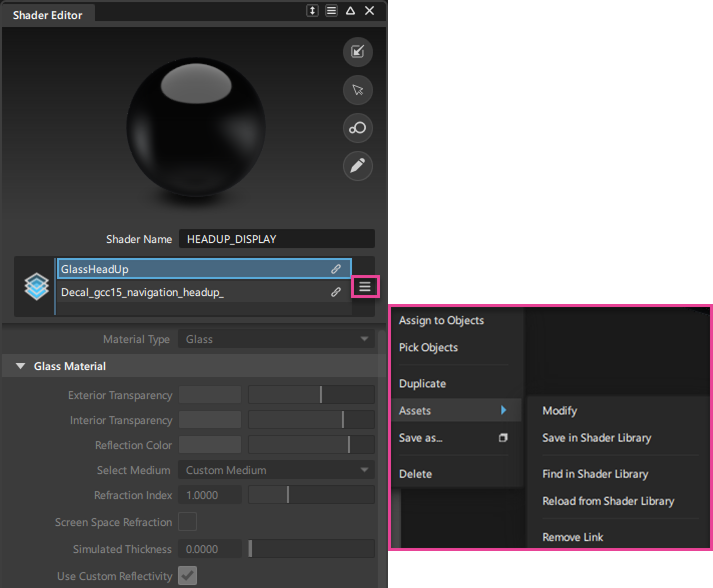The height and width of the screenshot is (588, 713).
Task: Close the Shader Editor panel
Action: (370, 10)
